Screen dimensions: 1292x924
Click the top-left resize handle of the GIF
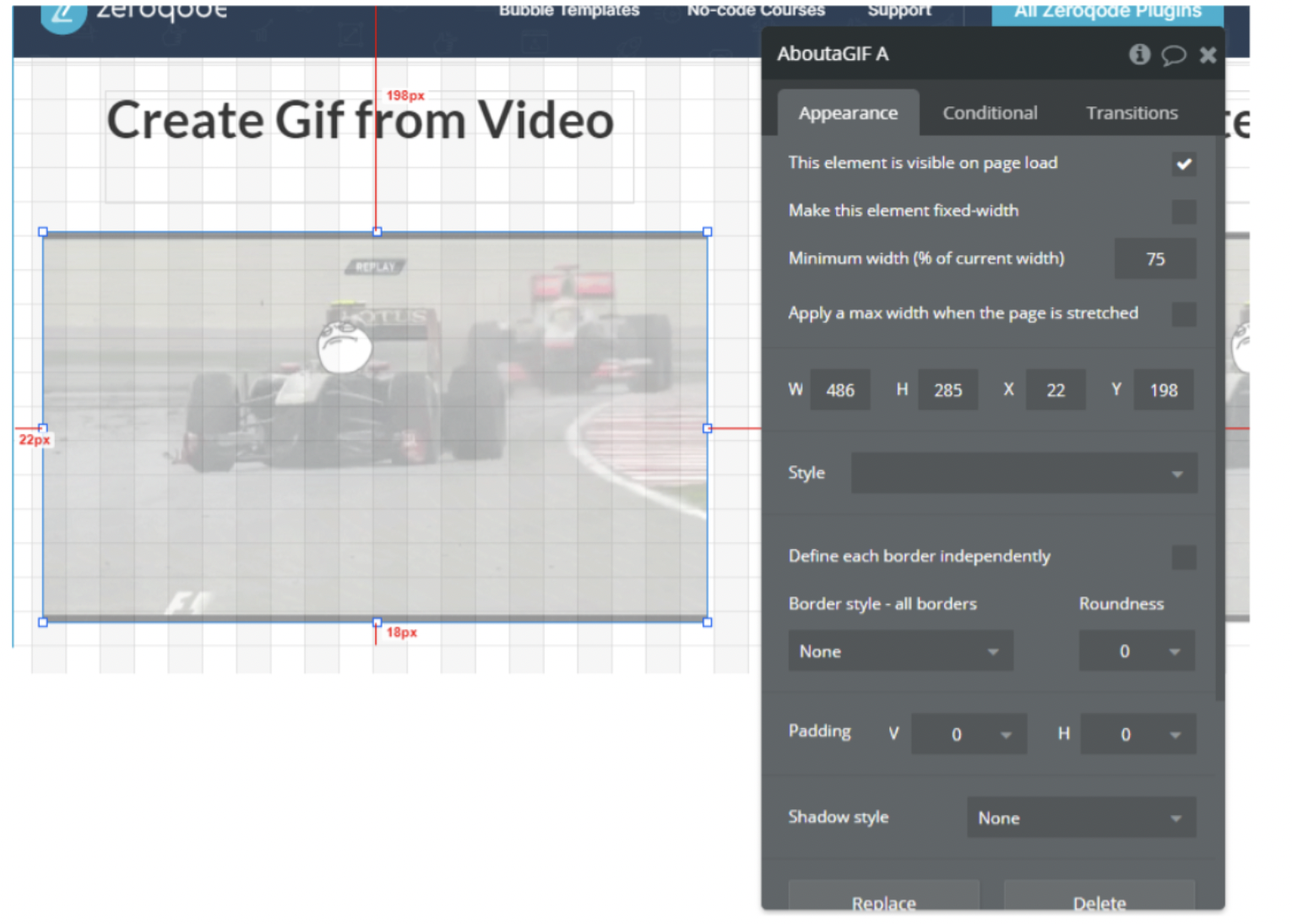pos(43,231)
